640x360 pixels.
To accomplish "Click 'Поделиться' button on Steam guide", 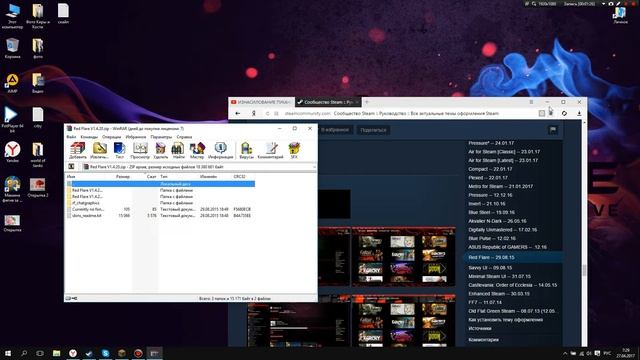I will point(373,130).
